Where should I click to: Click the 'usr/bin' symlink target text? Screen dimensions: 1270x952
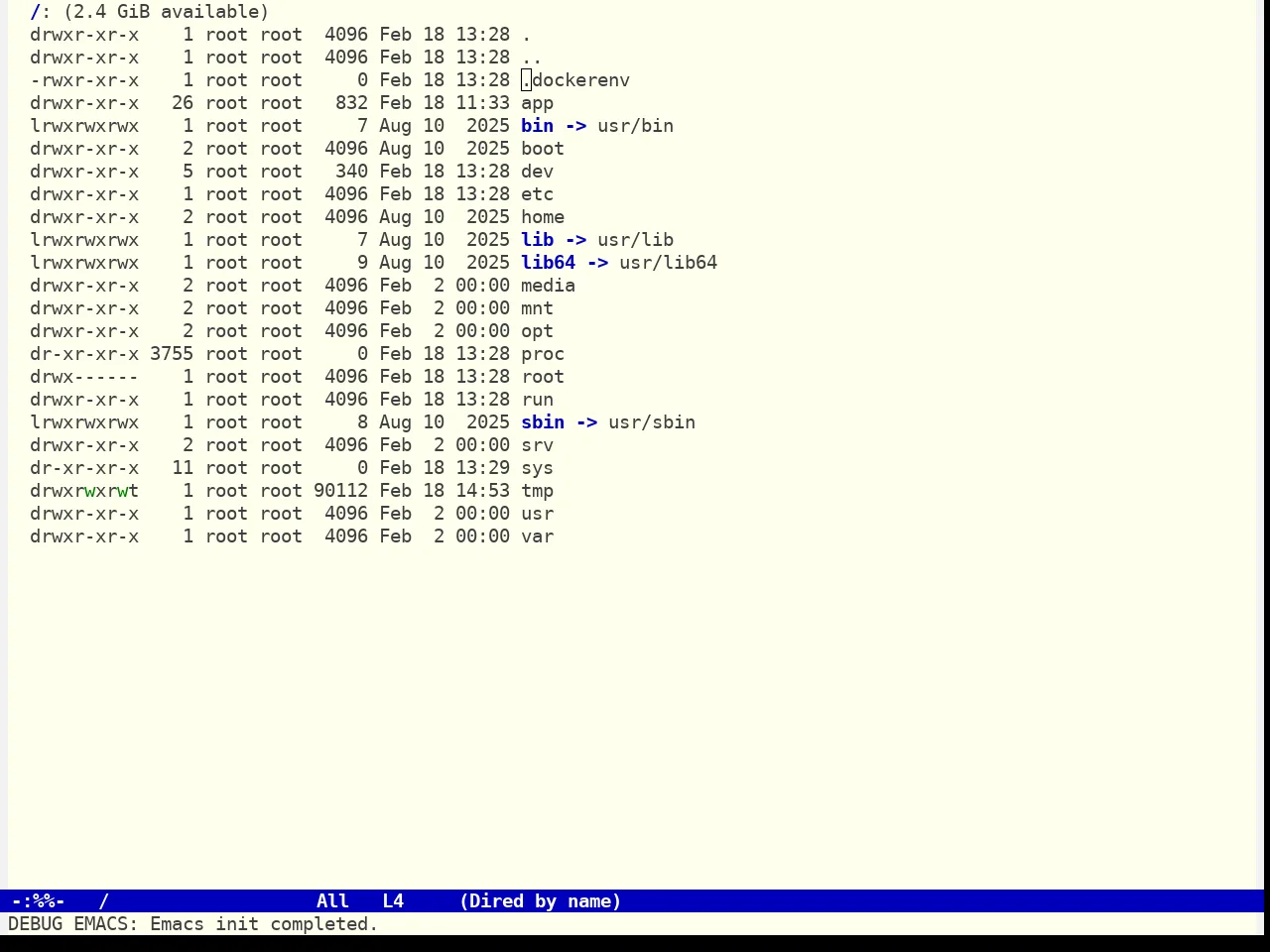[x=635, y=126]
